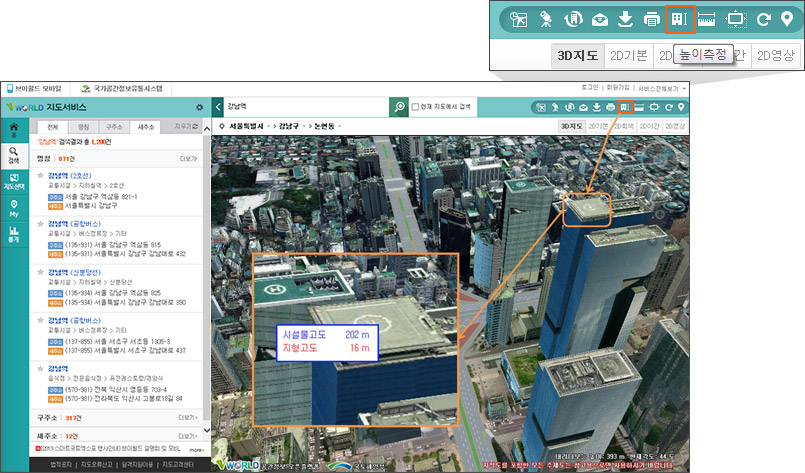The image size is (805, 473).
Task: Click the mail envelope toolbar icon
Action: click(x=583, y=107)
